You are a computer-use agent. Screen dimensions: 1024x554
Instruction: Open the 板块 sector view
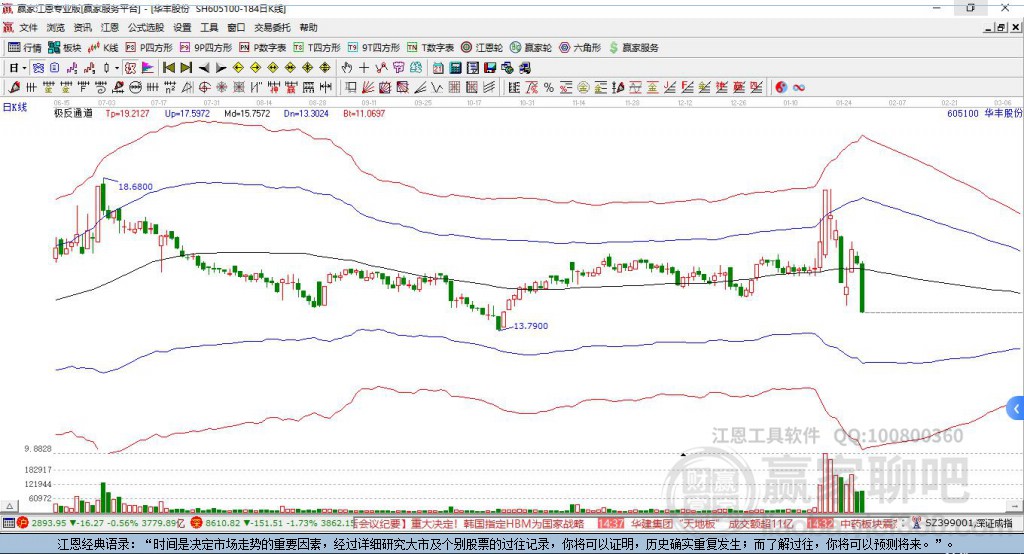(66, 47)
